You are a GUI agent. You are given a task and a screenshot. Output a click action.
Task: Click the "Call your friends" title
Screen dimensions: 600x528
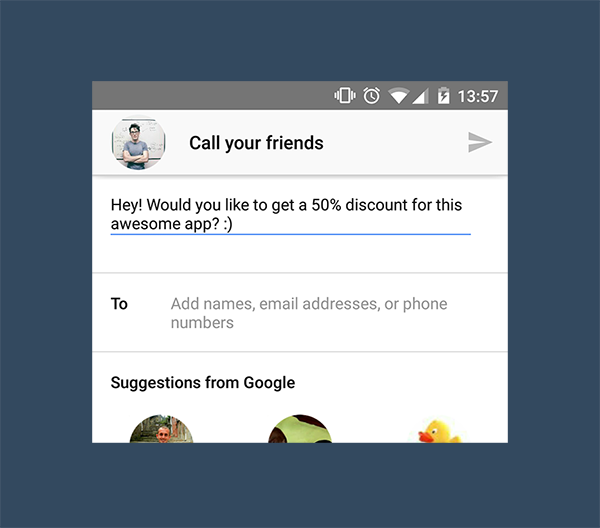(256, 143)
